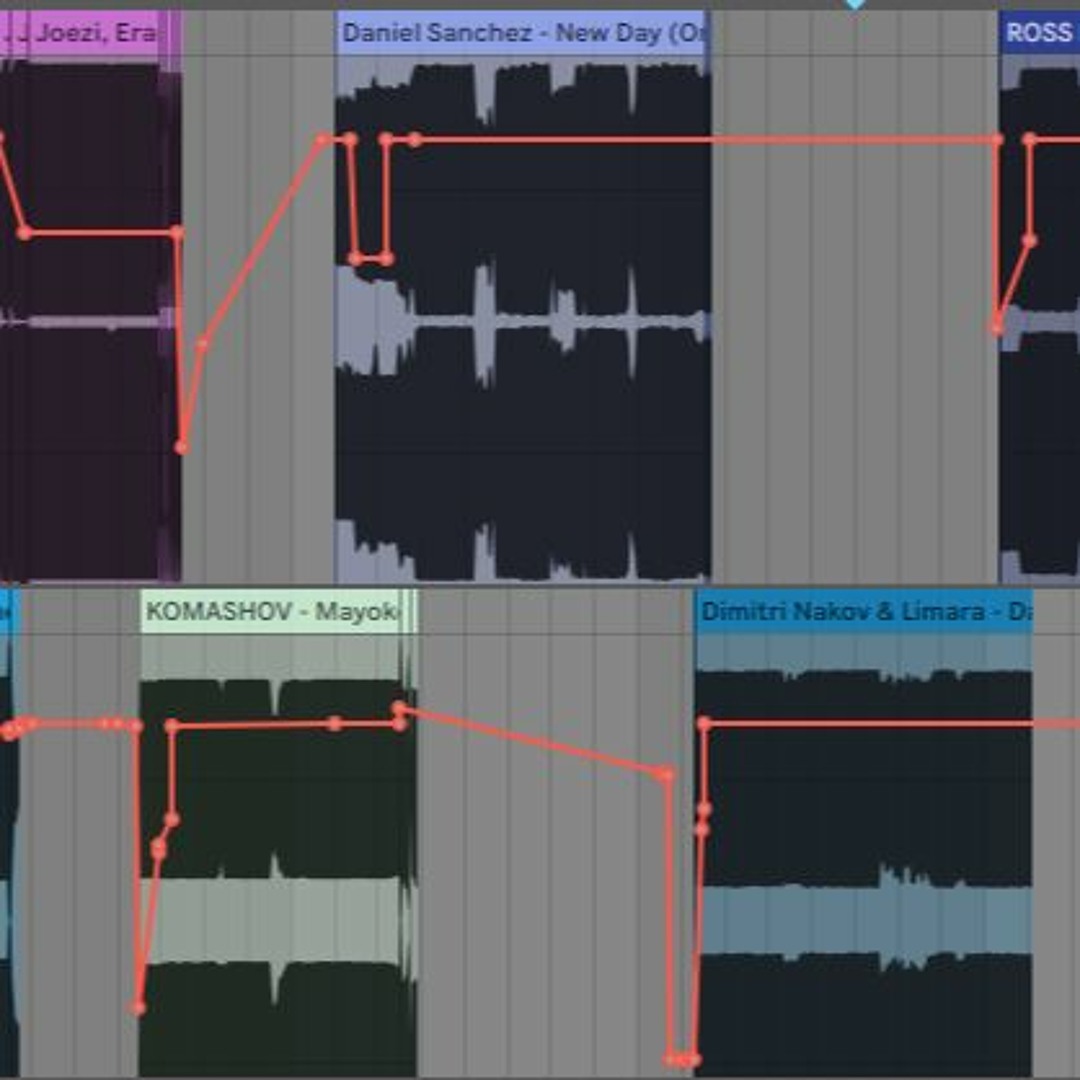
Task: Select the lowest automation breakpoint at the KOMASHOV clip start
Action: click(x=138, y=1008)
